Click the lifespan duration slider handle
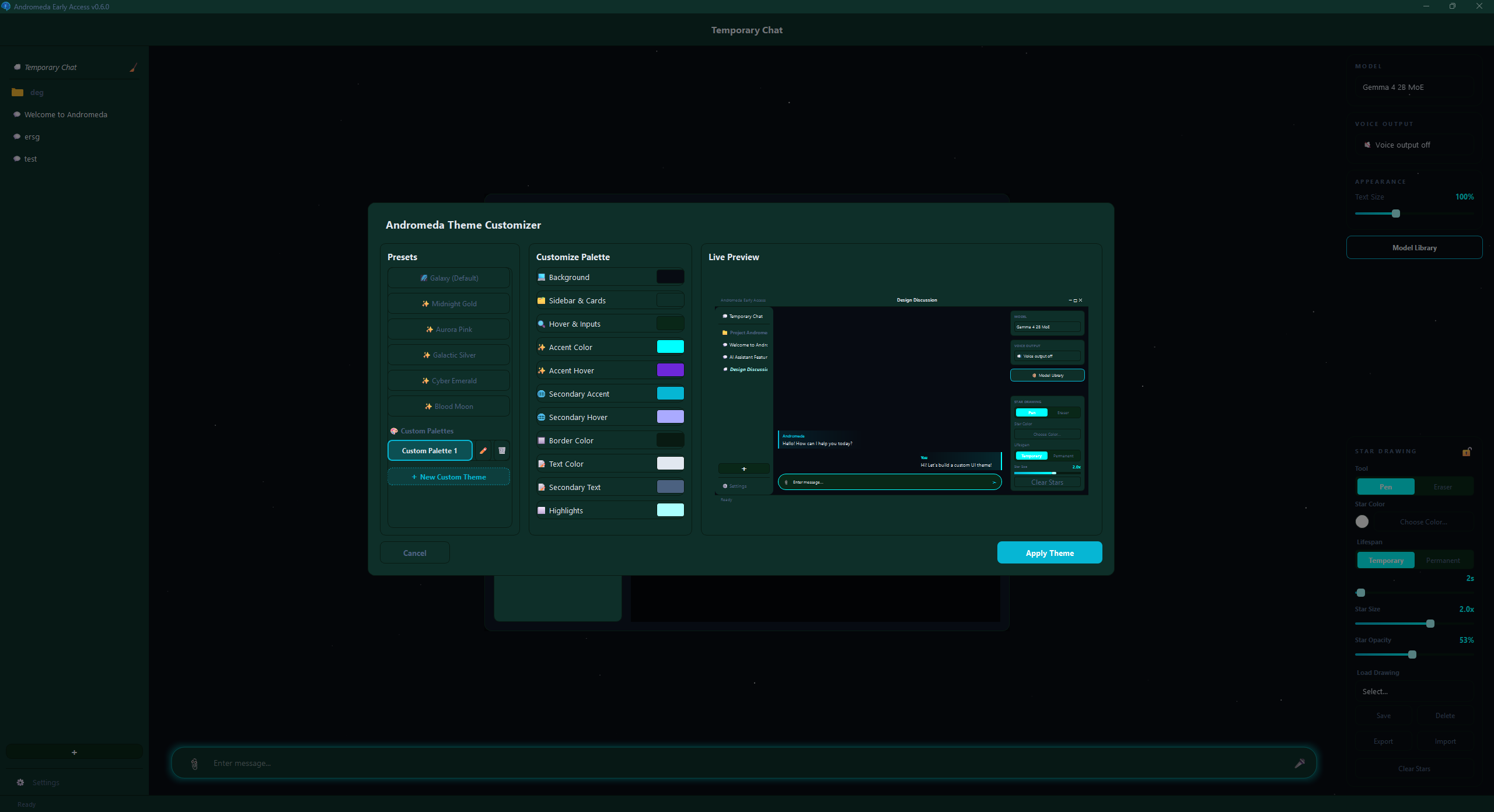The image size is (1494, 812). point(1361,593)
